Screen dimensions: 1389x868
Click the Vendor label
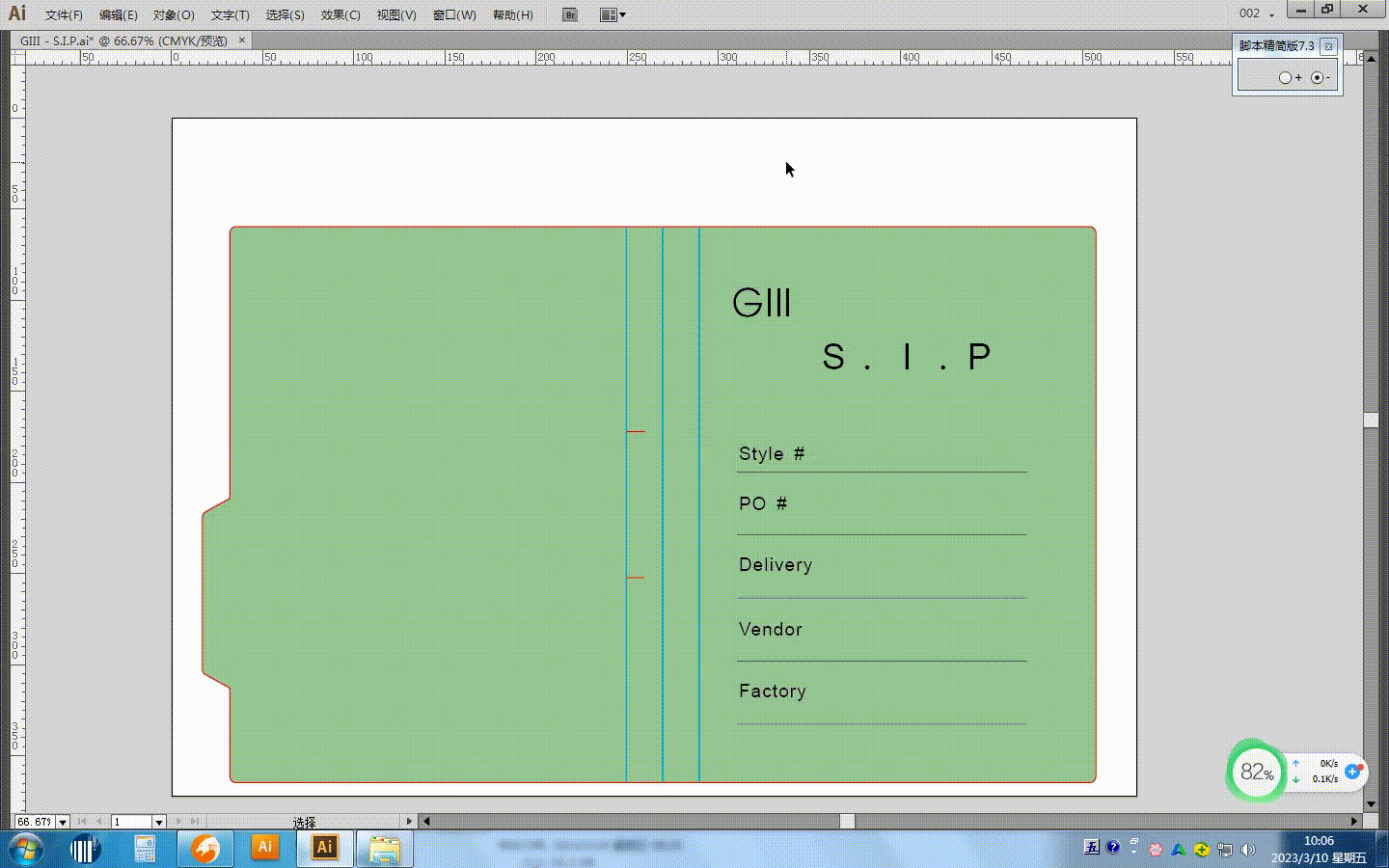point(770,629)
